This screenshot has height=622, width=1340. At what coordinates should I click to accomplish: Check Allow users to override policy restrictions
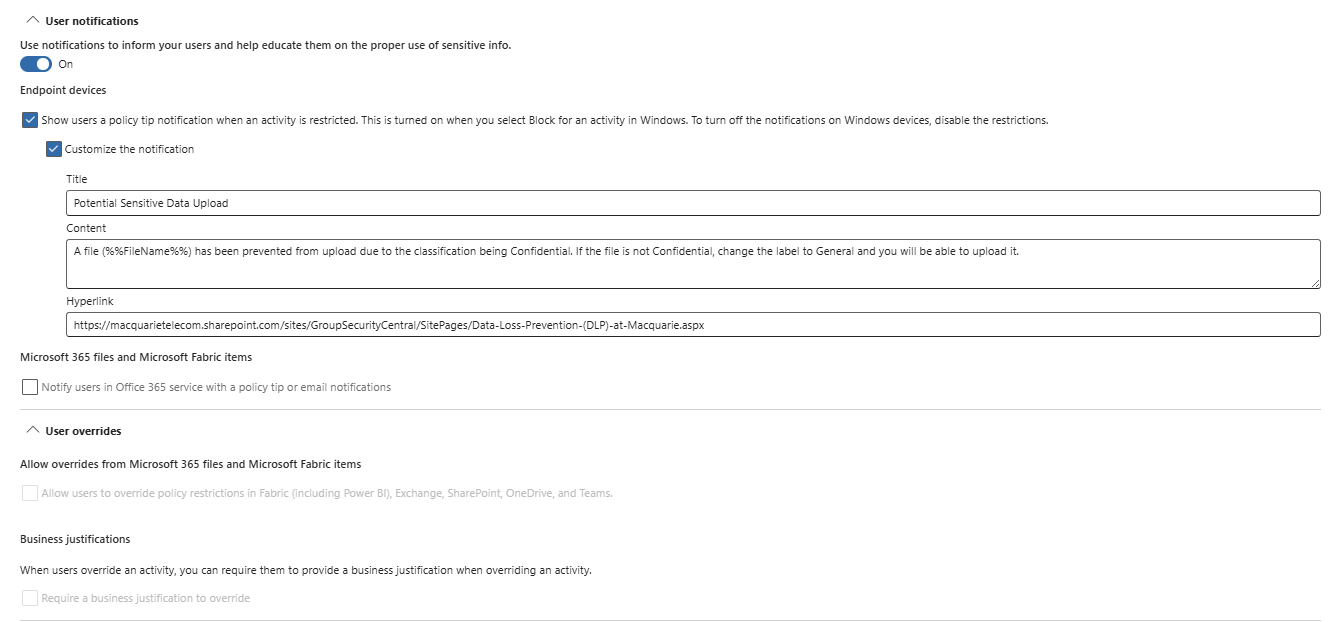click(x=29, y=493)
